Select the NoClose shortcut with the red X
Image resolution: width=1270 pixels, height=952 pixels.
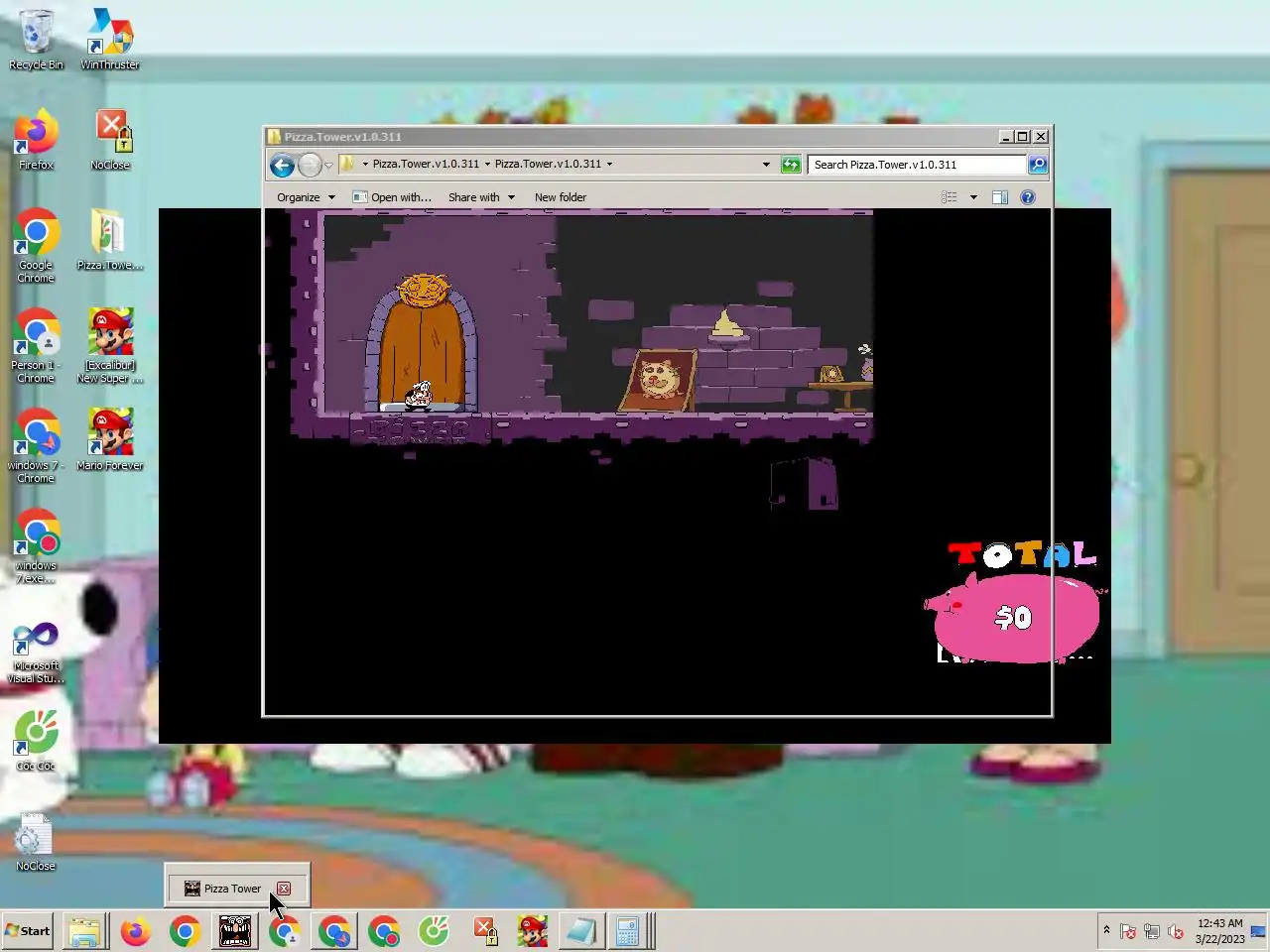tap(110, 140)
